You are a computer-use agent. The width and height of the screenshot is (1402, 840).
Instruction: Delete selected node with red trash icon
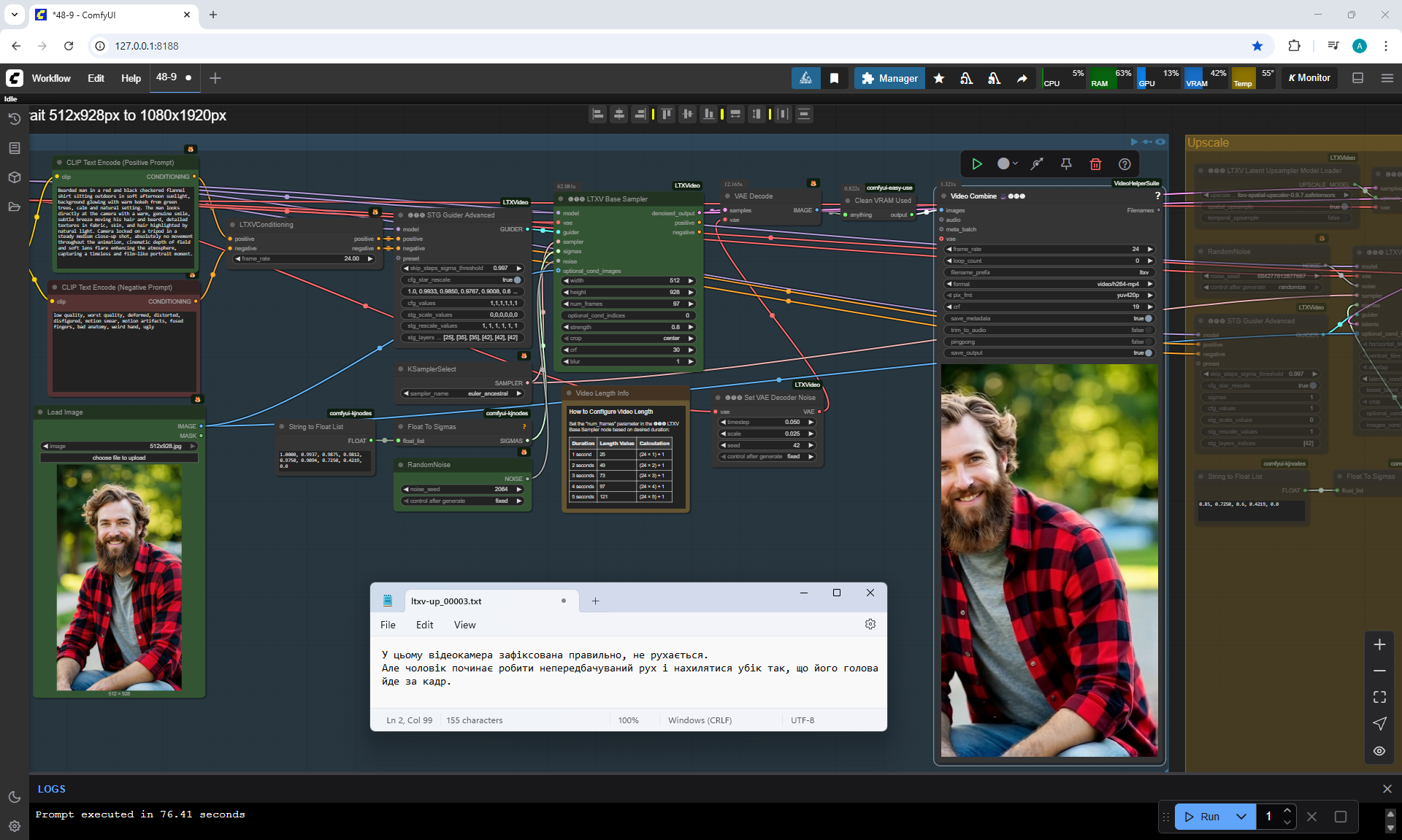1095,164
